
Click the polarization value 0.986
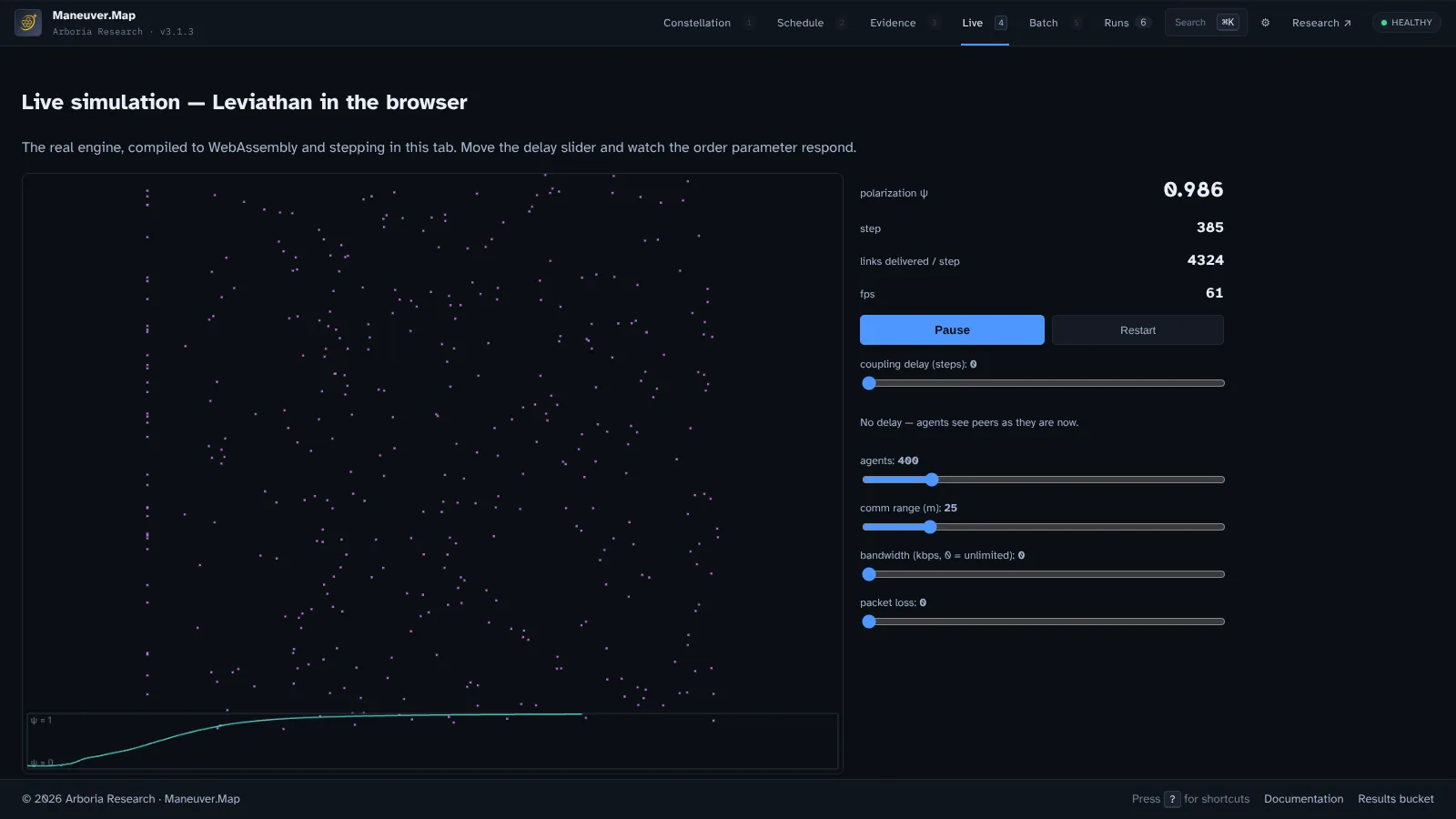point(1193,189)
